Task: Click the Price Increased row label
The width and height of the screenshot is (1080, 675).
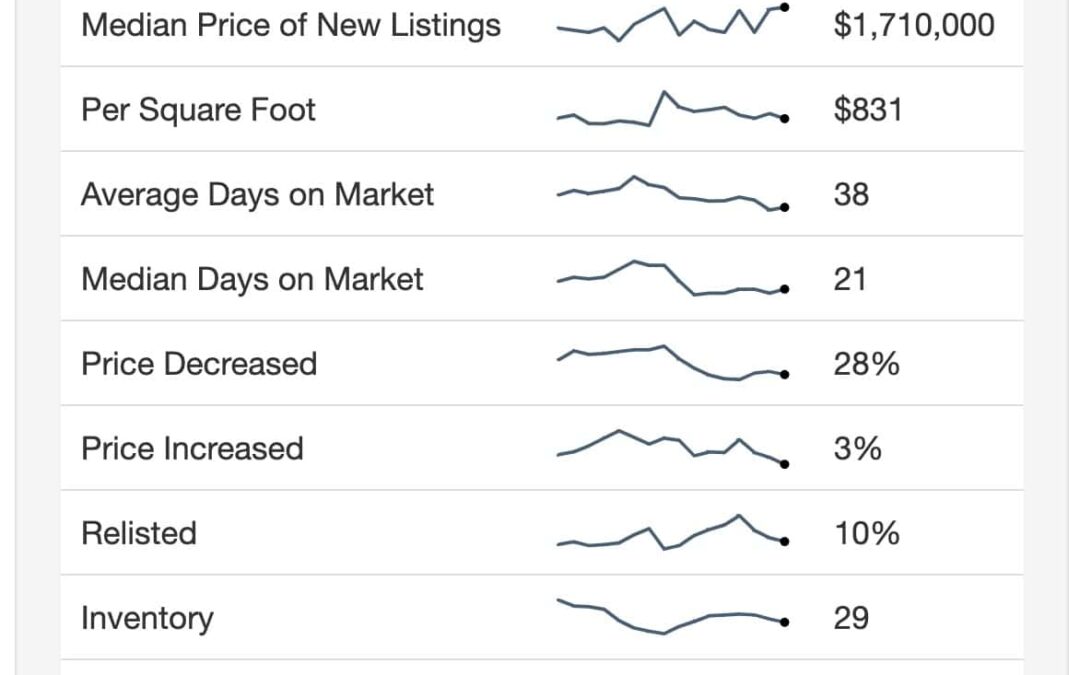Action: pos(192,448)
